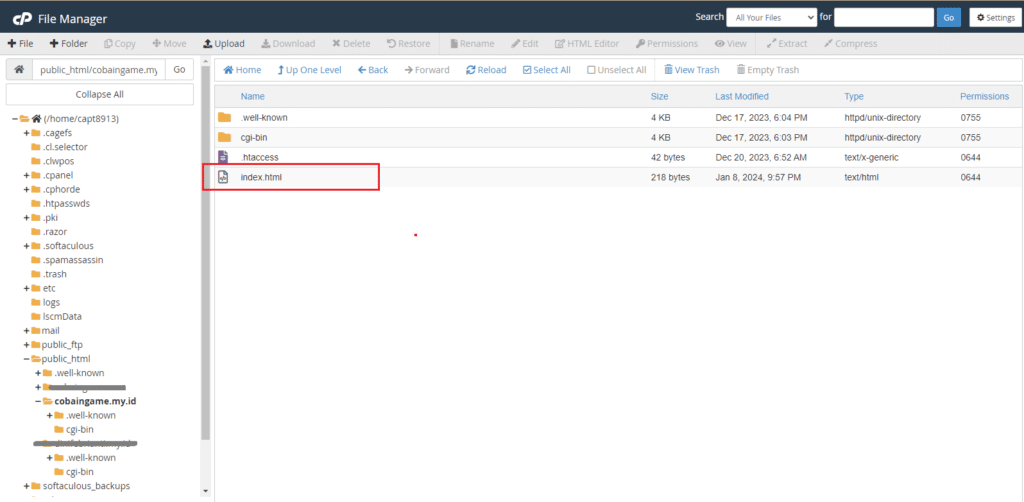Click the Compress toolbar button
This screenshot has width=1024, height=502.
(x=850, y=44)
